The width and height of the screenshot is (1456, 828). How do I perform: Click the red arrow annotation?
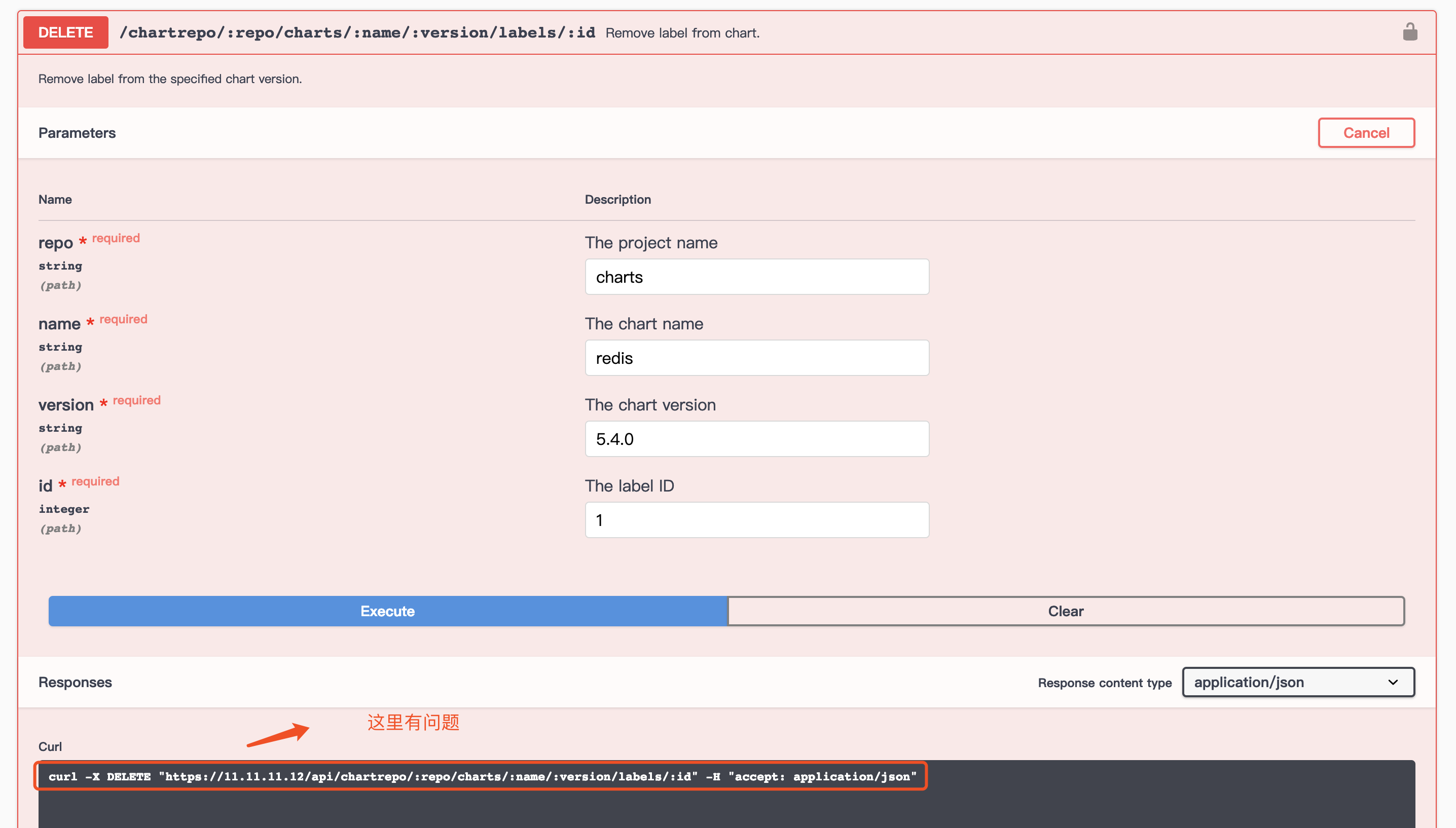click(x=279, y=734)
